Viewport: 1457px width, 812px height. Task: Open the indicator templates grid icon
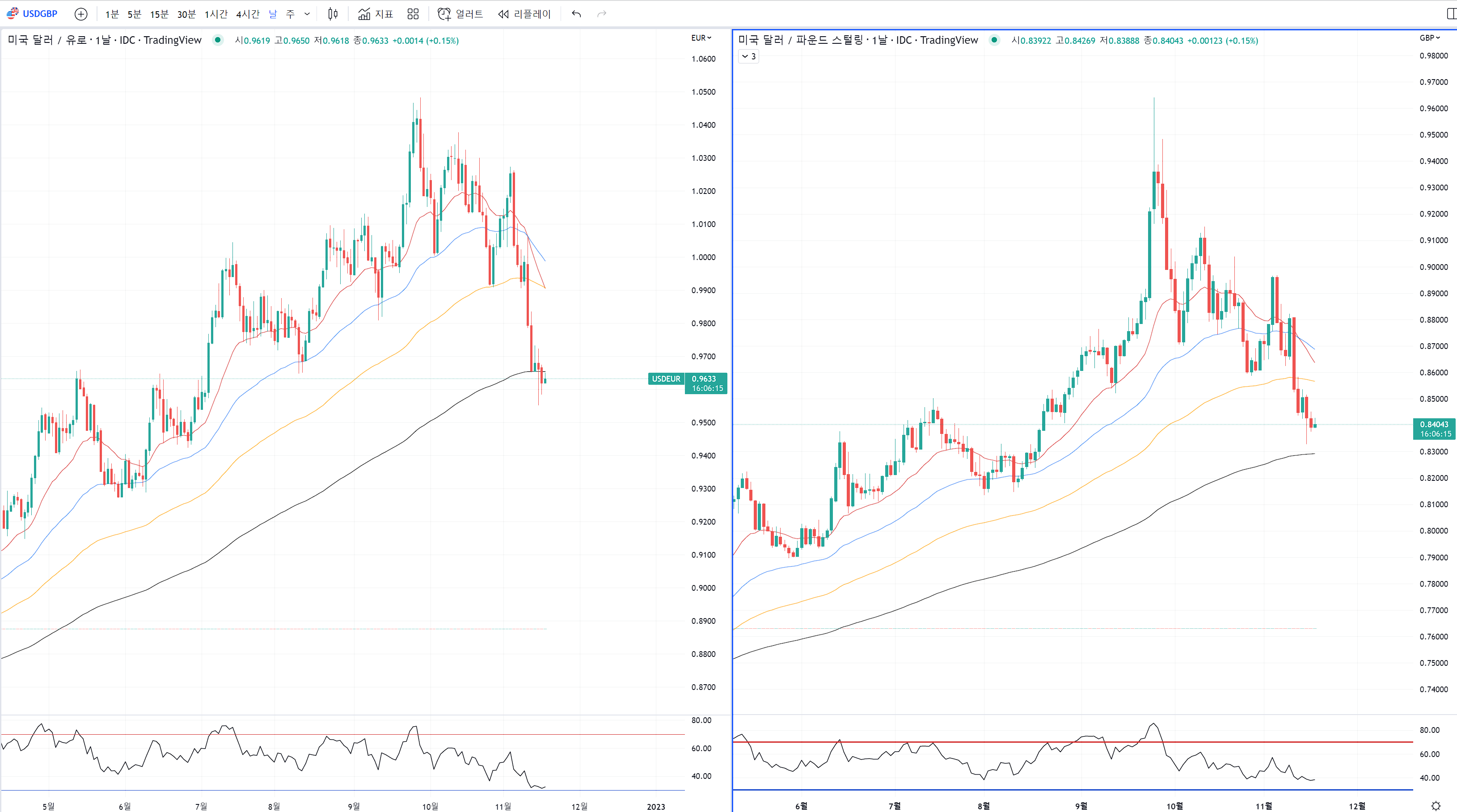pyautogui.click(x=413, y=14)
